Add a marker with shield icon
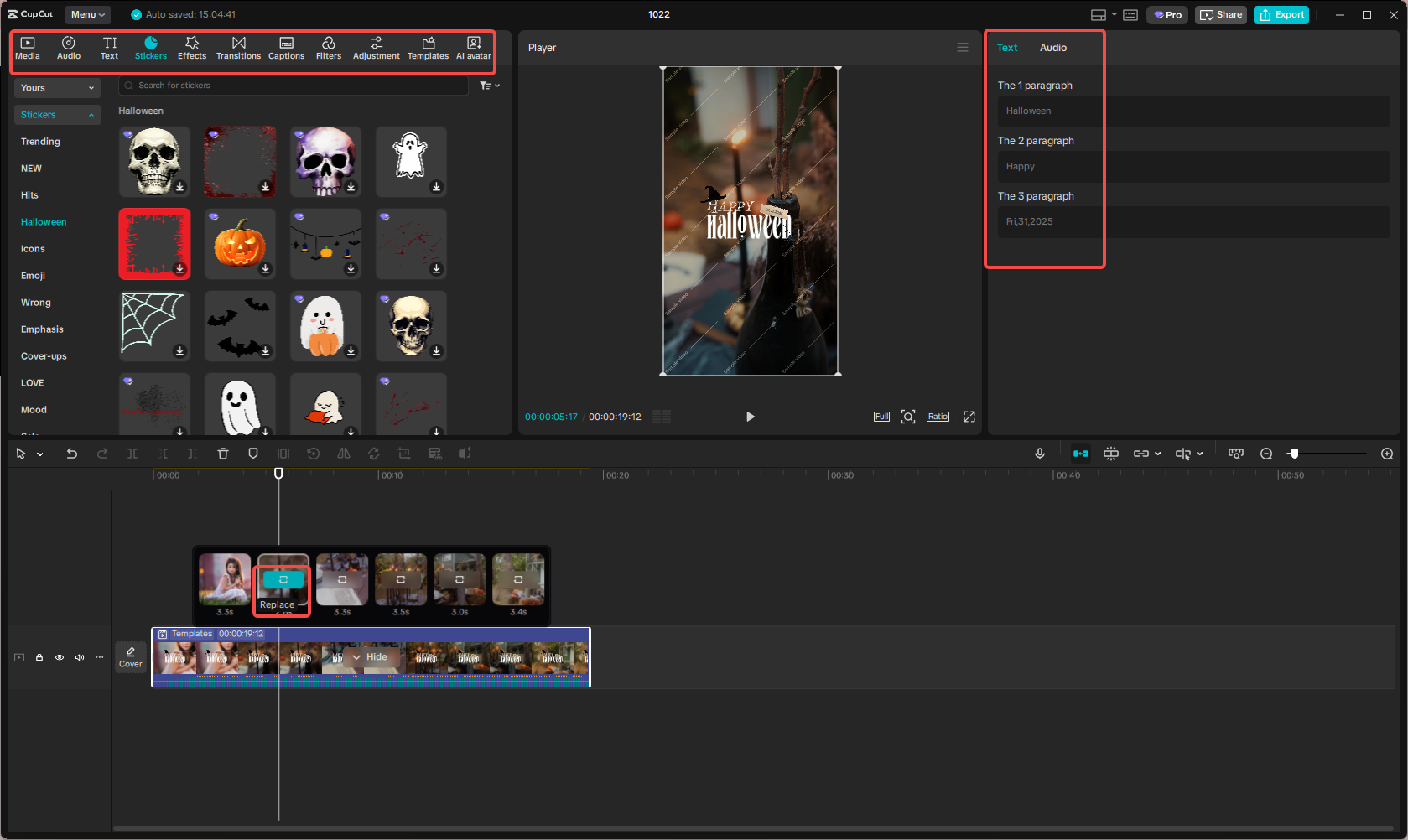The image size is (1408, 840). click(x=253, y=454)
